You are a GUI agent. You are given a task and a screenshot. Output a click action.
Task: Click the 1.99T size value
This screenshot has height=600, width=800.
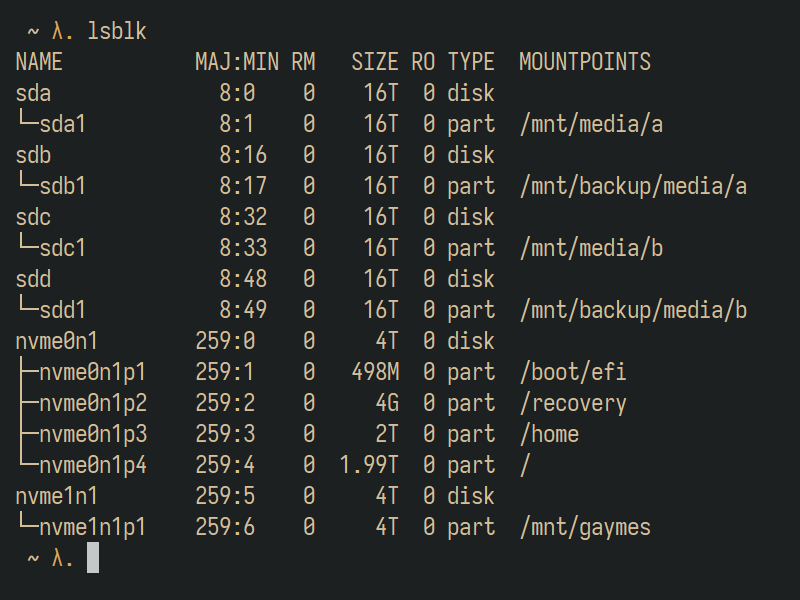(x=369, y=465)
